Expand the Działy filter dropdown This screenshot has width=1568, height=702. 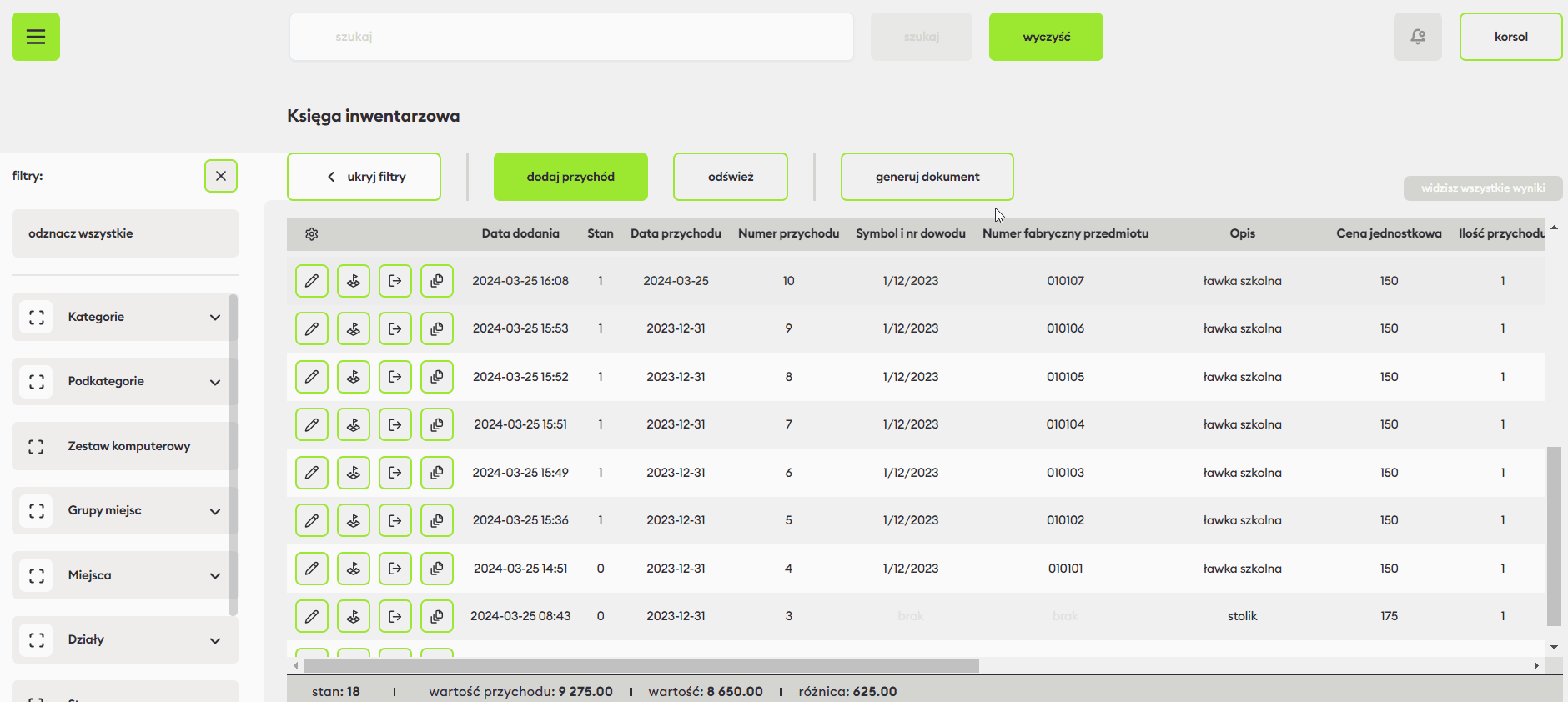215,640
